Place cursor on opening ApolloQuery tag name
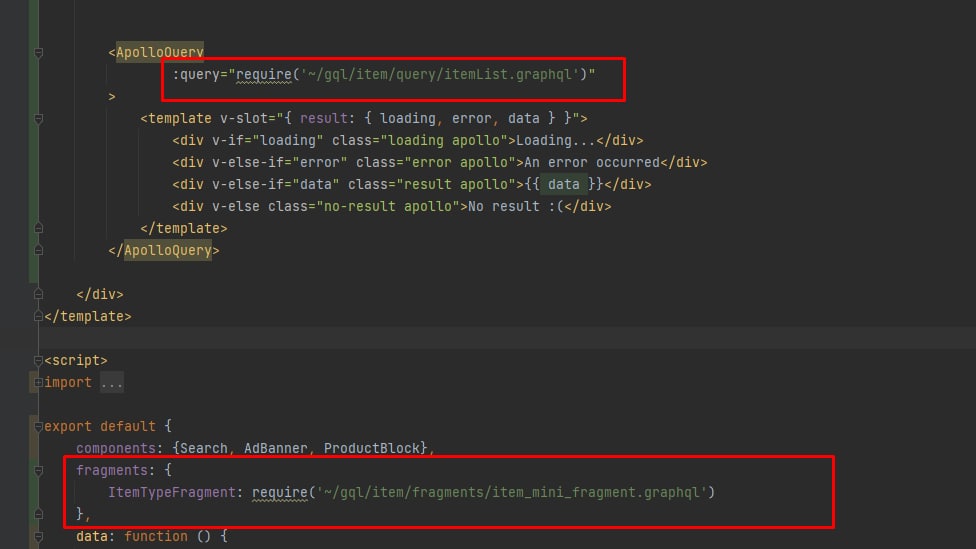 [x=160, y=52]
